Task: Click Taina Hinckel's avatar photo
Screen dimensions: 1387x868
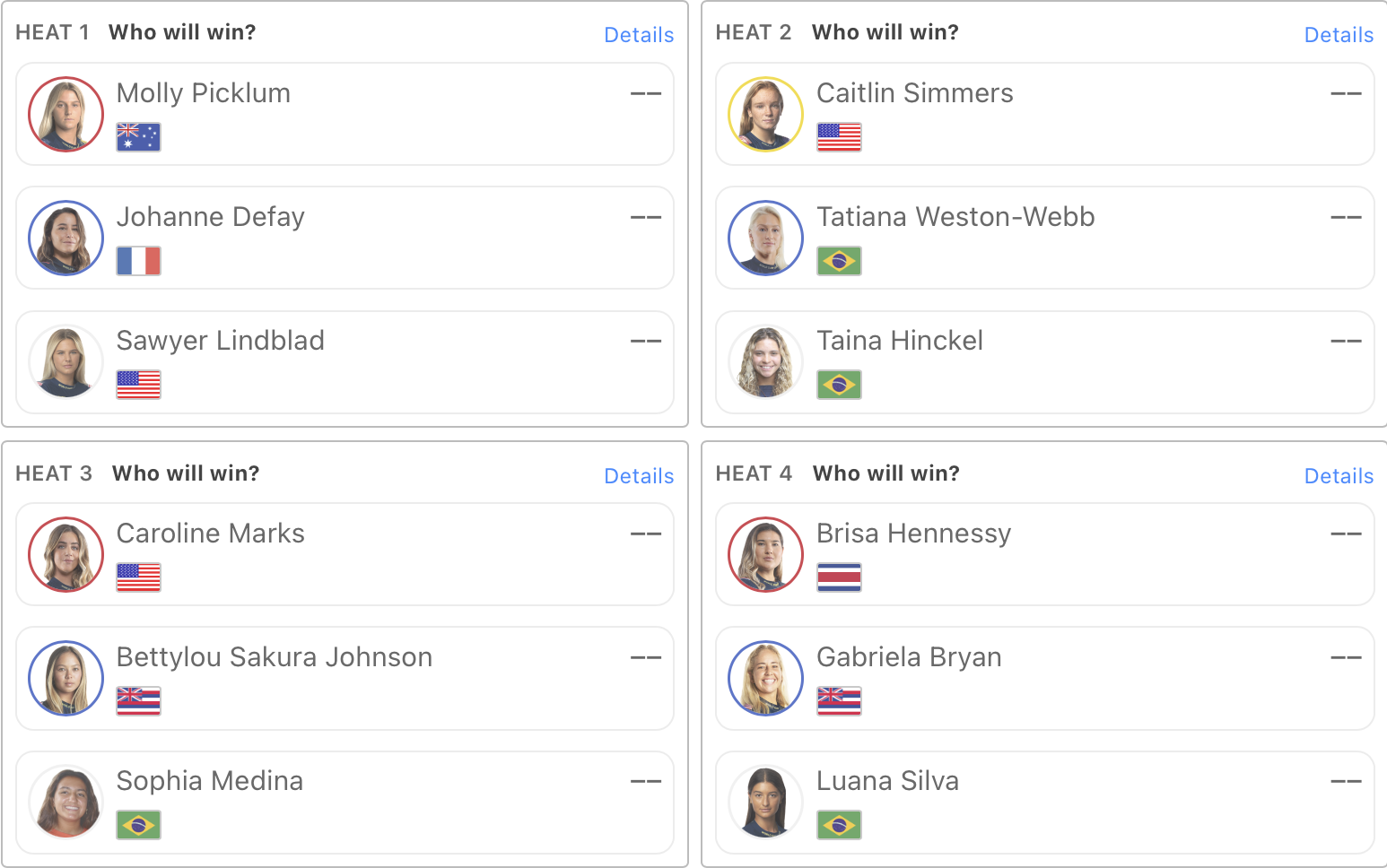Action: pos(765,362)
